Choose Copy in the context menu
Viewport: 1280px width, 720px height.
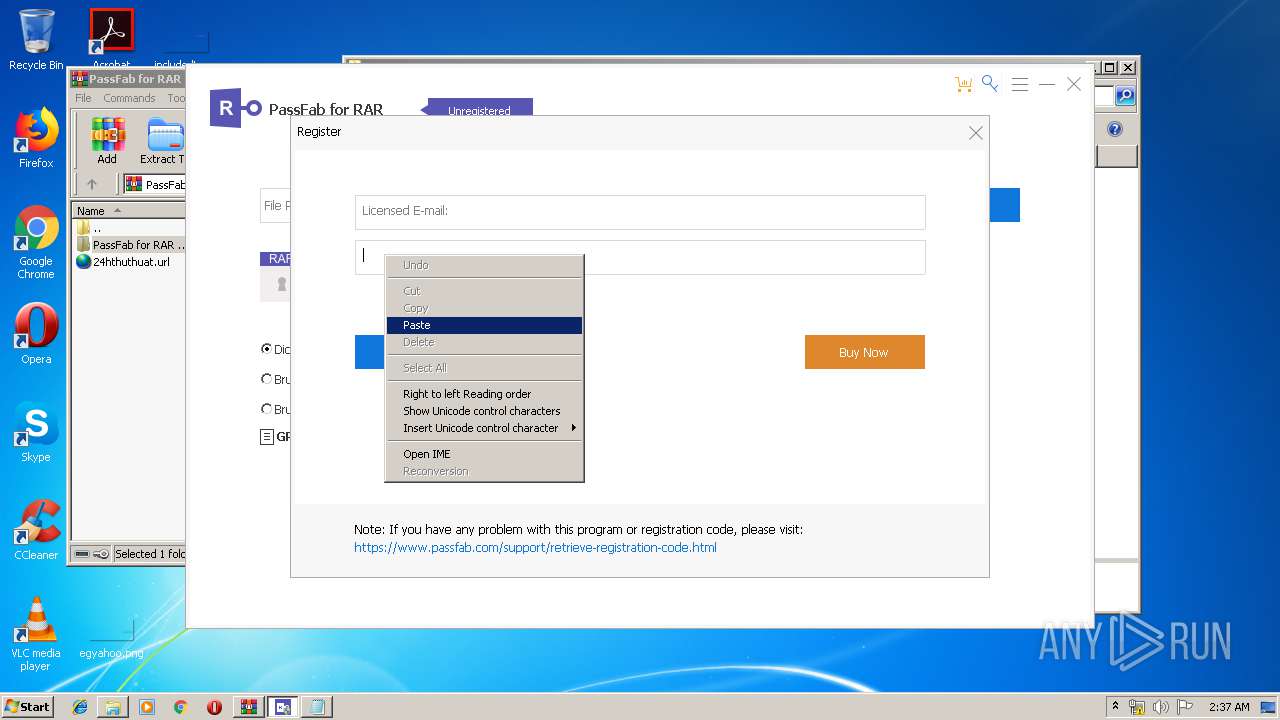tap(484, 308)
